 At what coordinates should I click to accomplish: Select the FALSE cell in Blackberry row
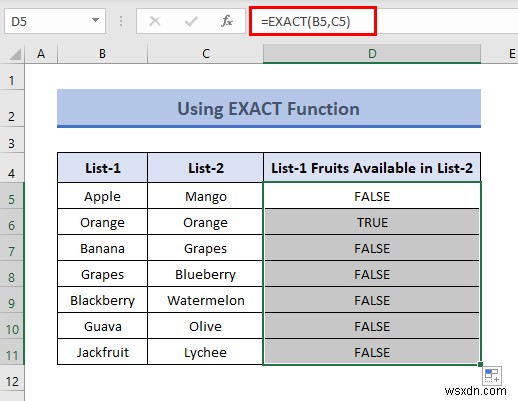[372, 300]
